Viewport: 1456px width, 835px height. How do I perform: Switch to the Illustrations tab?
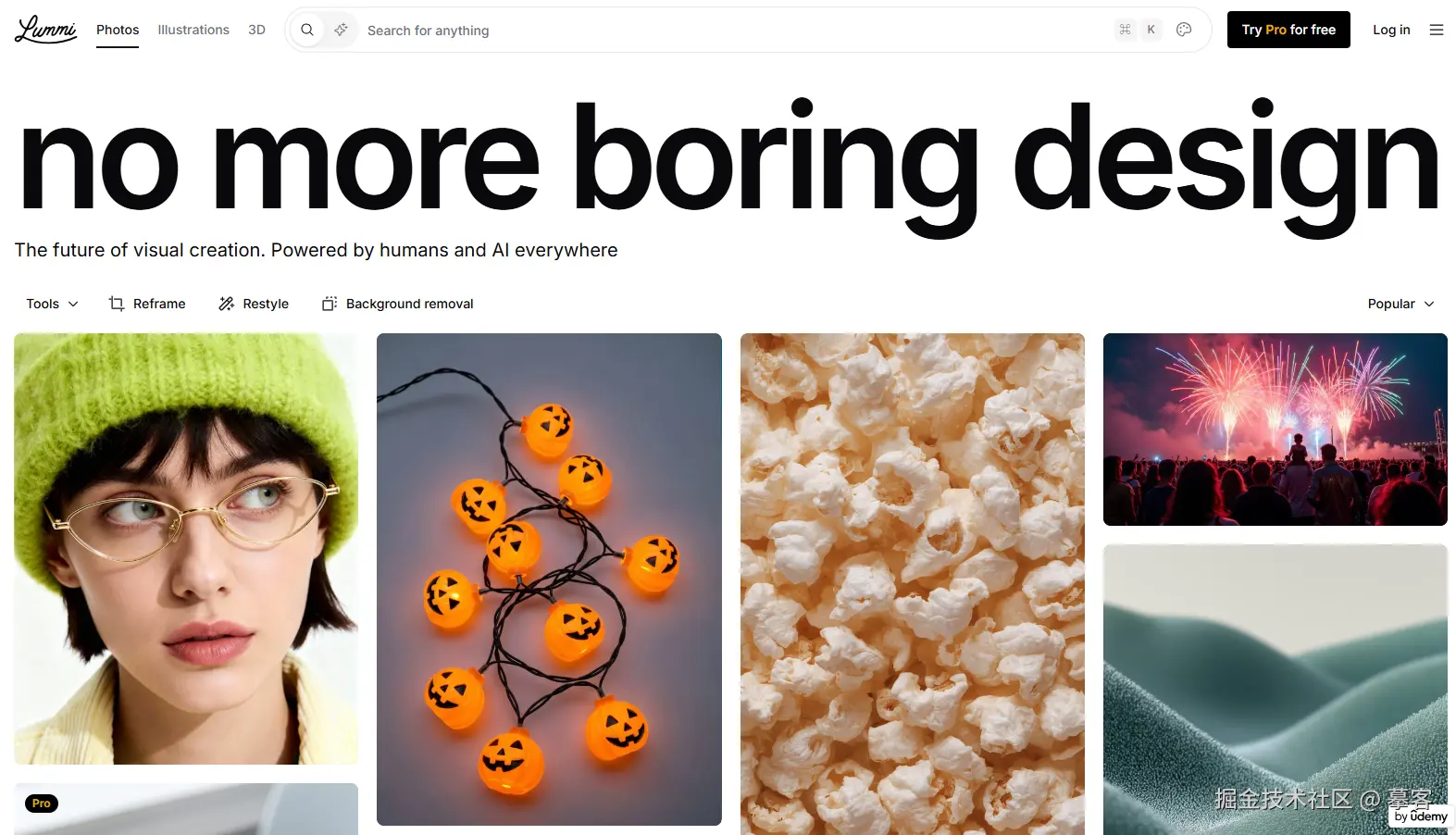point(193,30)
